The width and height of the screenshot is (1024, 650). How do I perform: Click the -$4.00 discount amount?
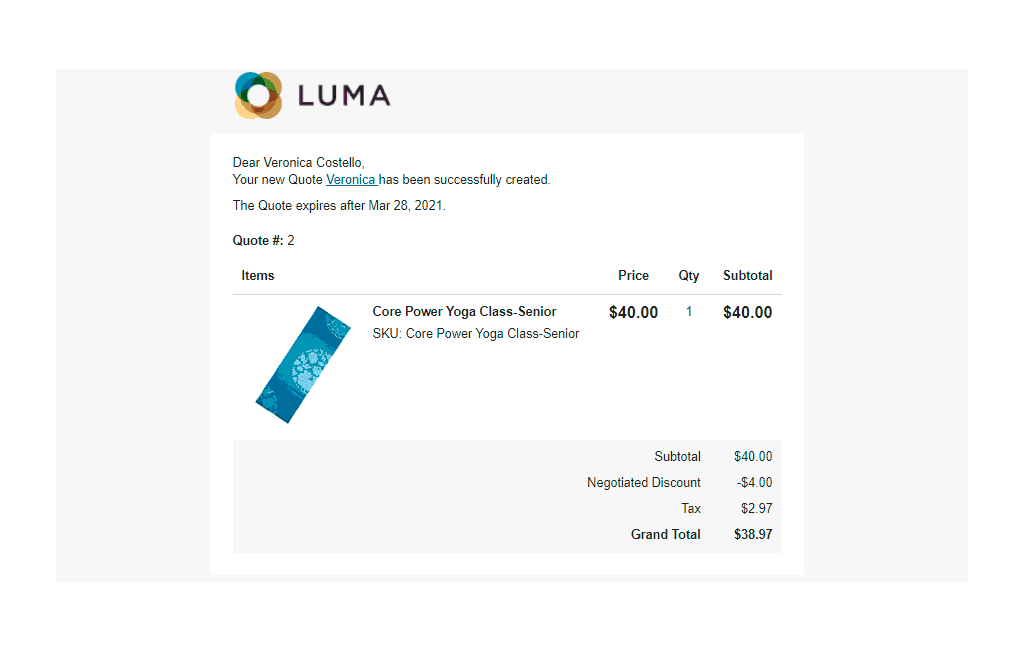754,483
